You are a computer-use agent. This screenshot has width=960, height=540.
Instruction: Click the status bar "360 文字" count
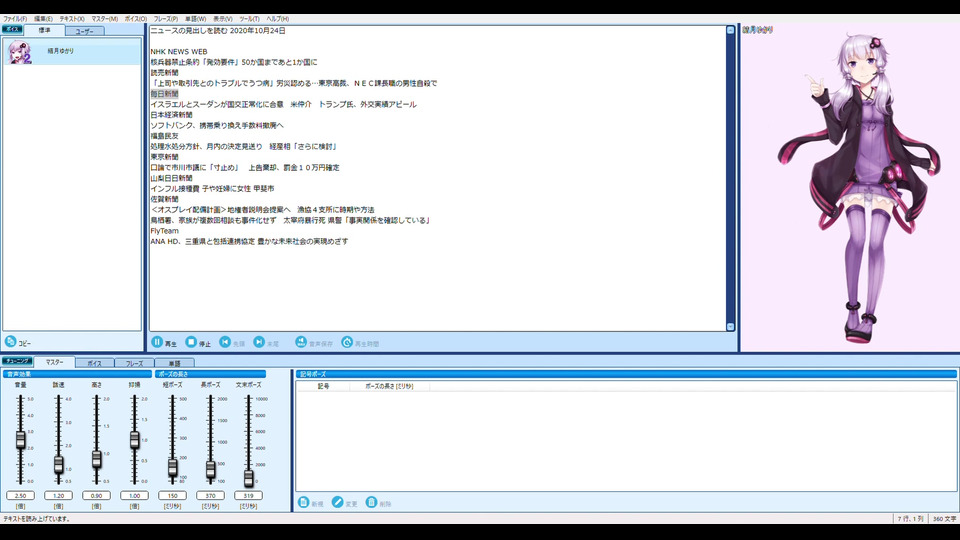click(944, 519)
